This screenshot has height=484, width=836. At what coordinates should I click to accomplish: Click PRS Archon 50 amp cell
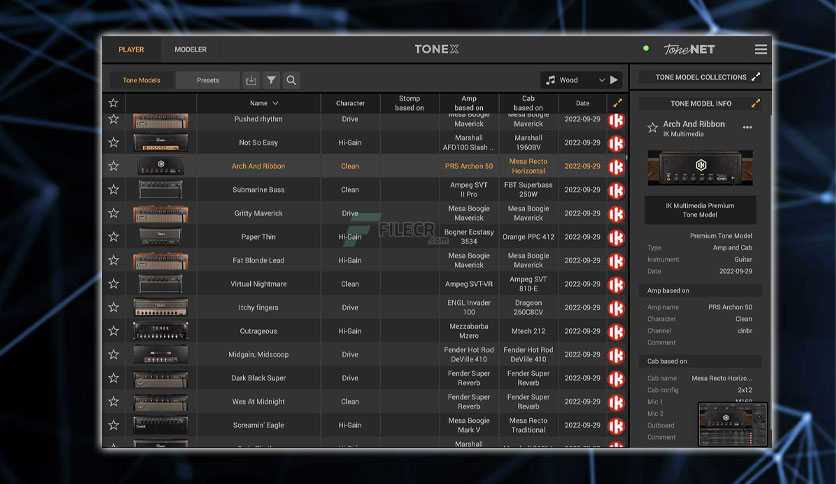(469, 166)
